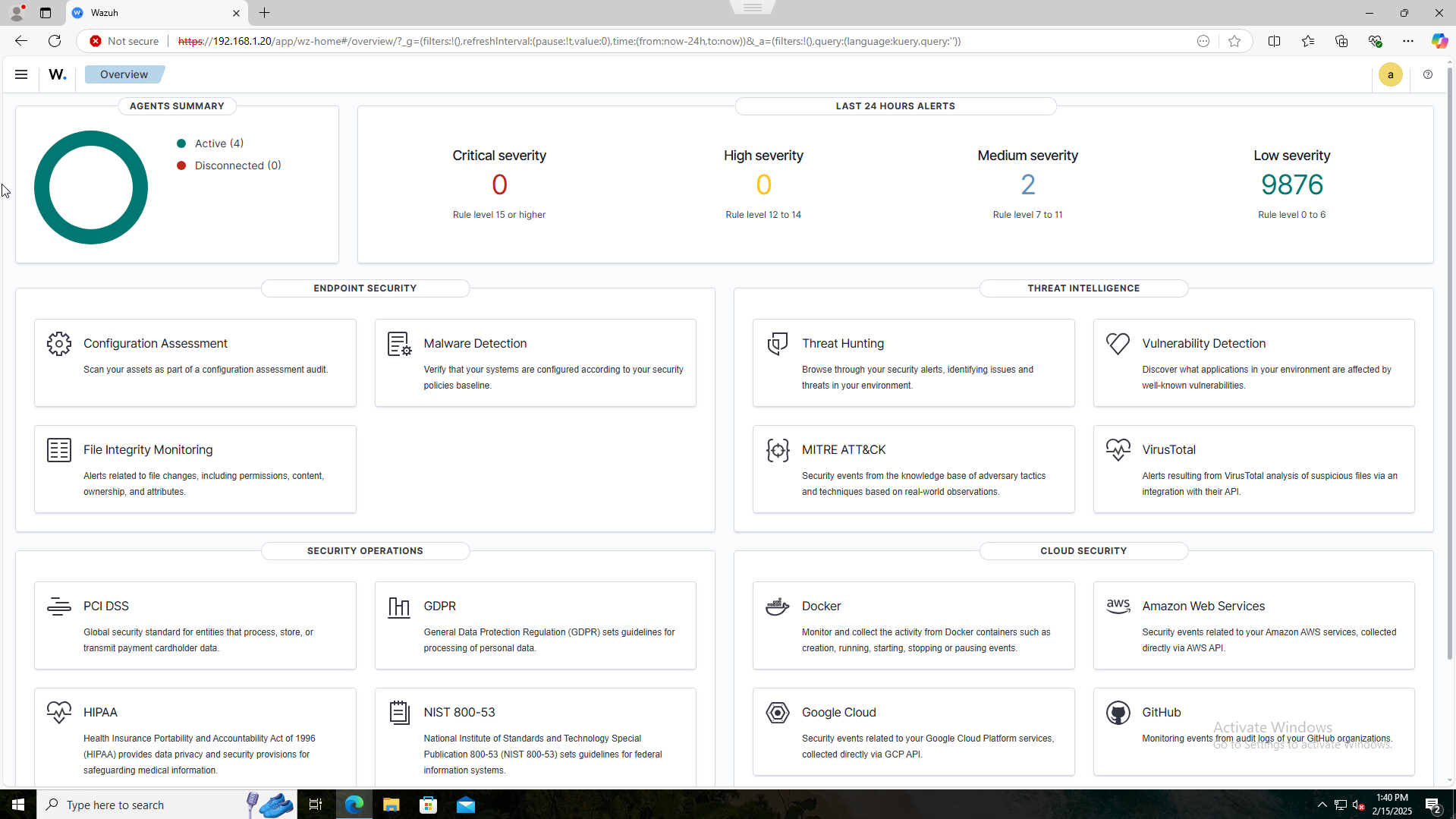Click the Threat Hunting shield icon
This screenshot has height=819, width=1456.
pos(778,344)
